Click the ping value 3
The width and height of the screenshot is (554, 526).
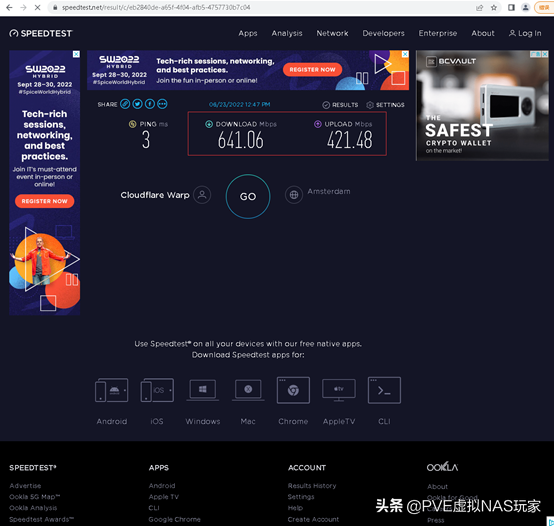point(146,140)
